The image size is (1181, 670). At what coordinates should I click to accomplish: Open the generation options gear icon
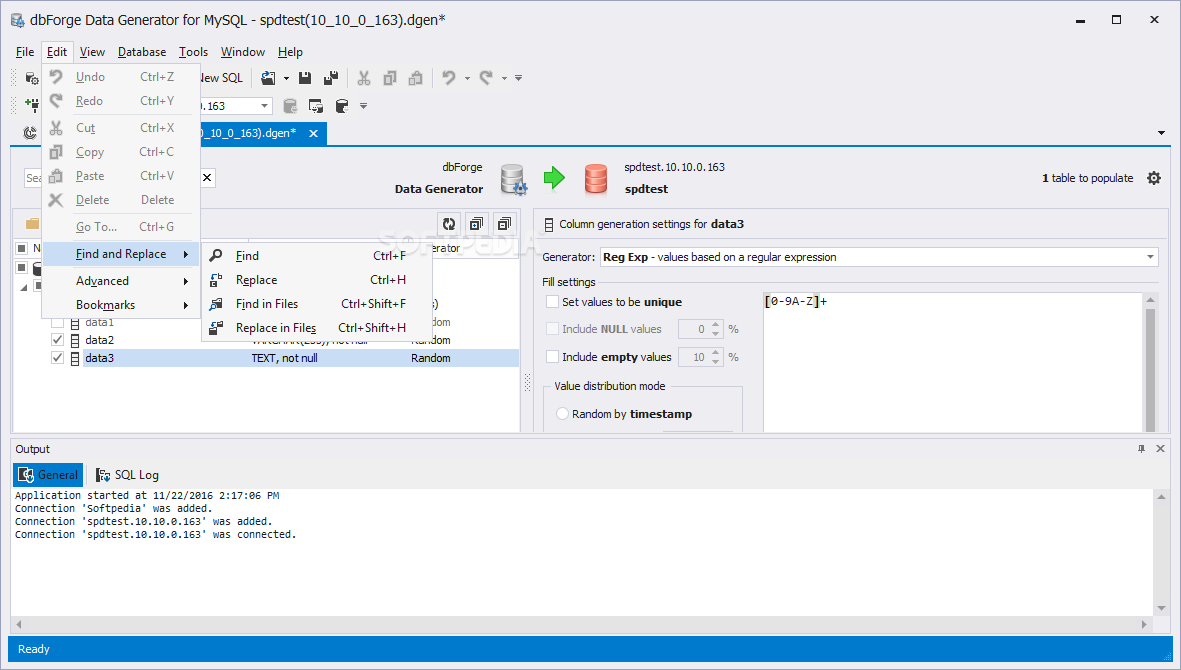(1154, 178)
